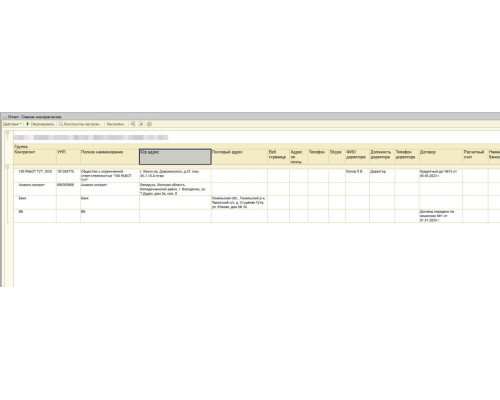The image size is (500, 400).
Task: Click the save settings icon in toolbar
Action: (x=141, y=124)
